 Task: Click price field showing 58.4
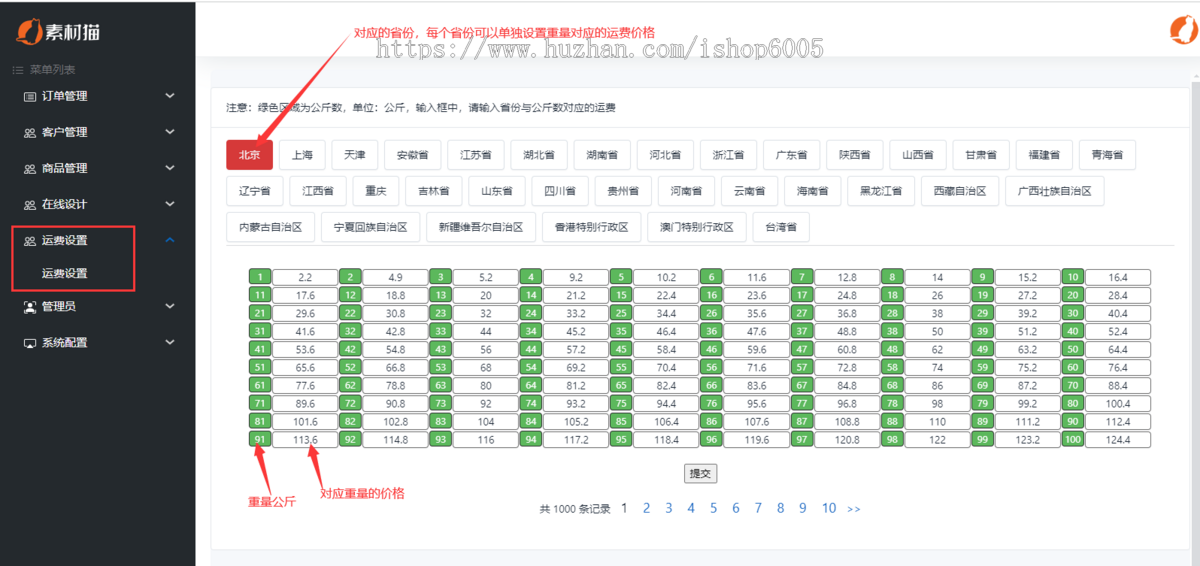click(666, 349)
